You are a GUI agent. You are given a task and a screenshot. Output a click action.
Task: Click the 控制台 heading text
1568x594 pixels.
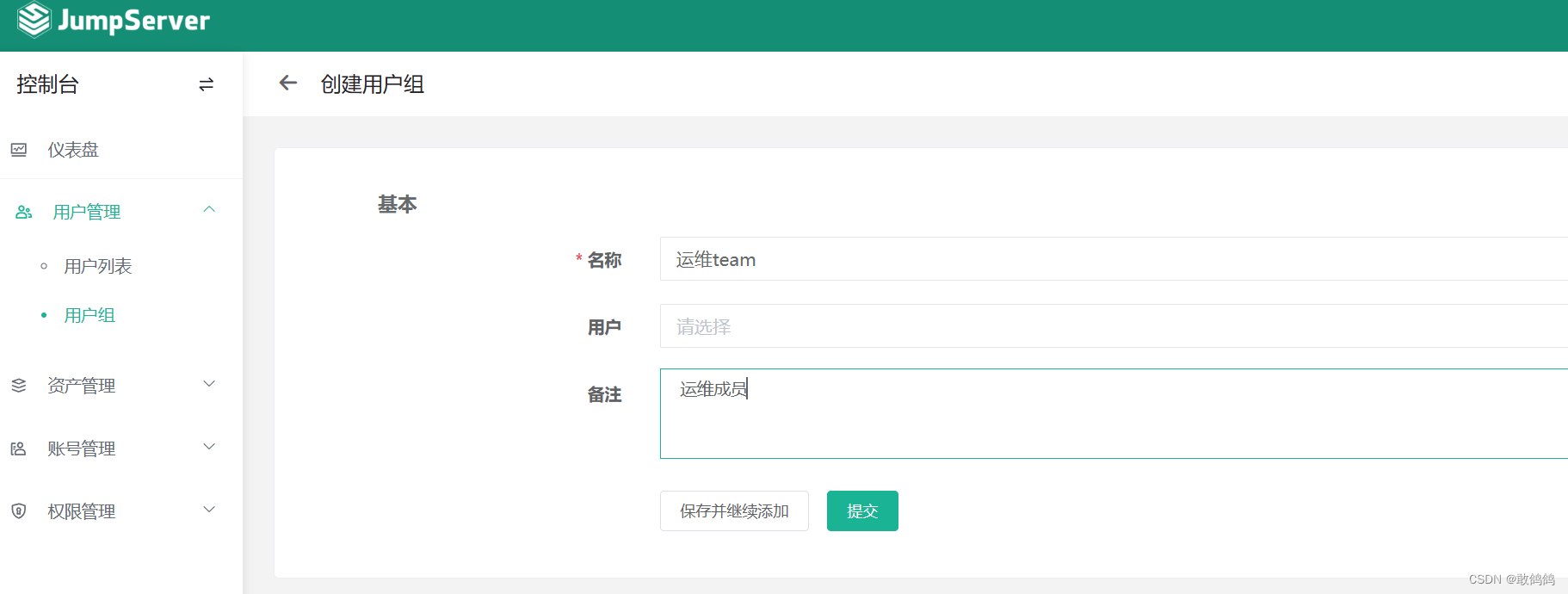coord(47,84)
